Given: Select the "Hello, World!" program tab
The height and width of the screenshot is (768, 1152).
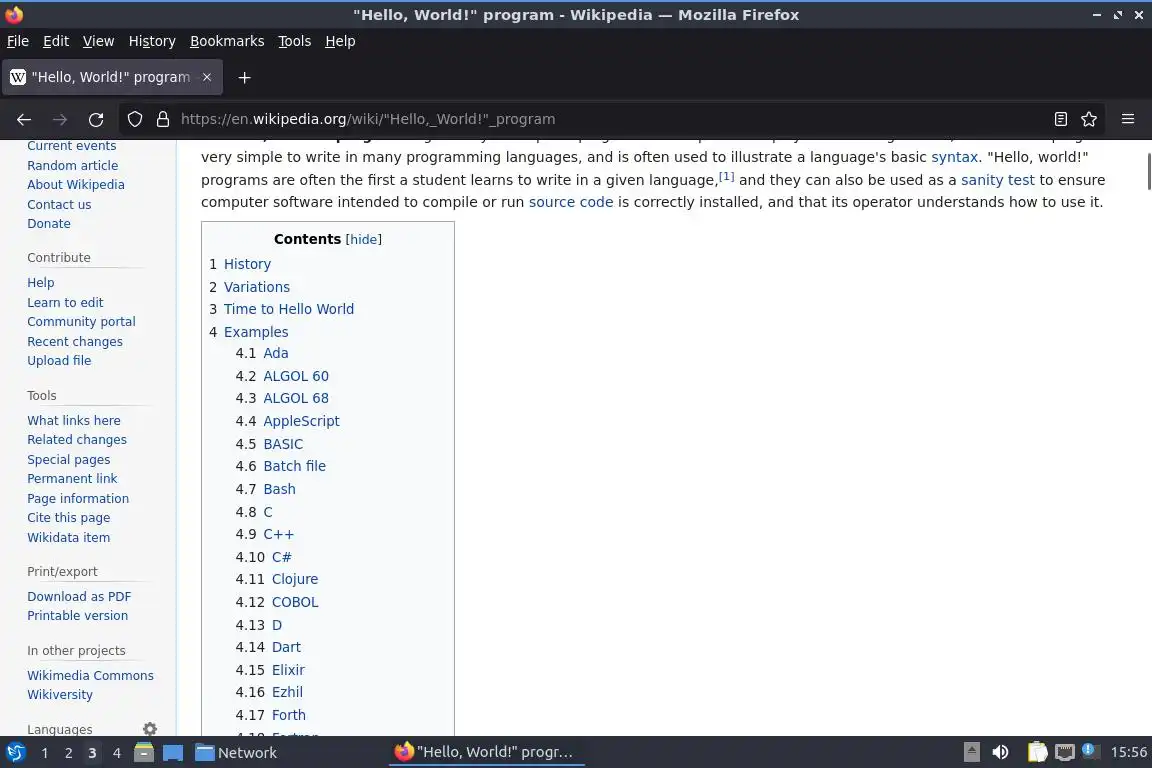Looking at the screenshot, I should point(112,77).
